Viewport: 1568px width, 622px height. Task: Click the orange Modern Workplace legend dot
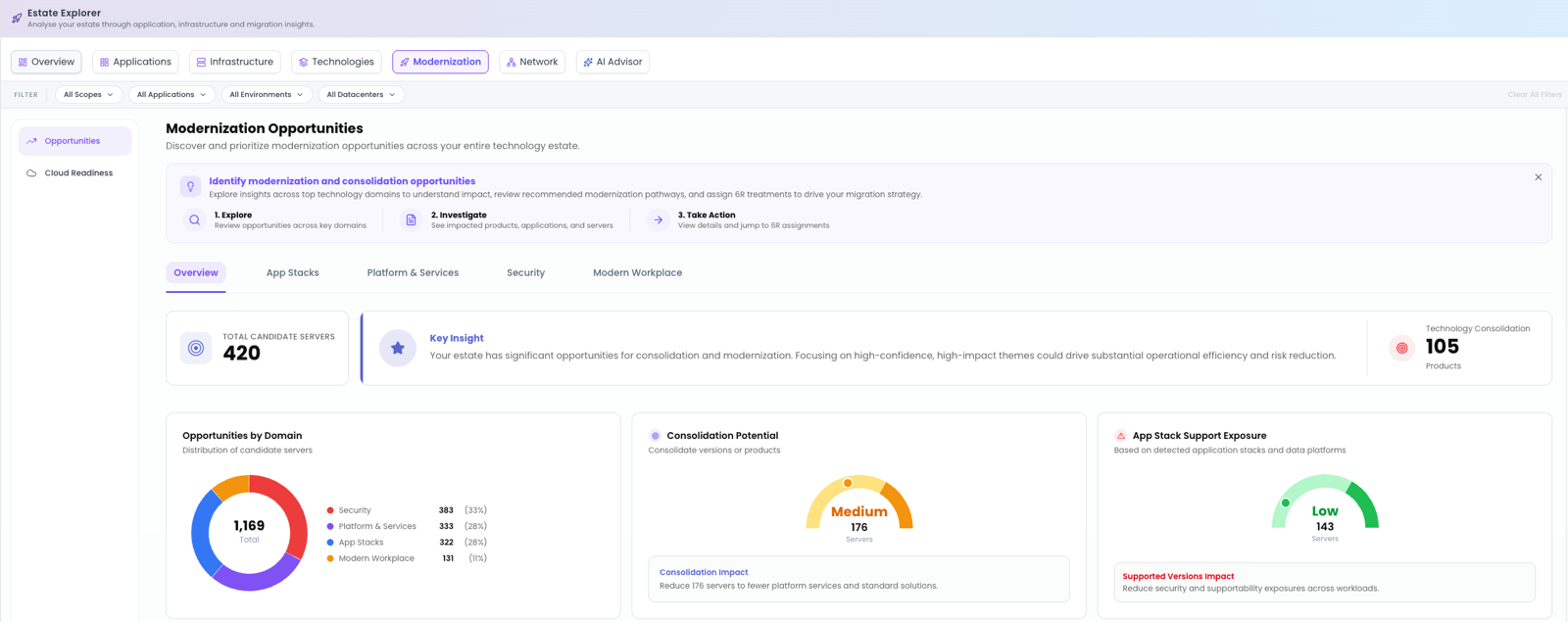330,558
